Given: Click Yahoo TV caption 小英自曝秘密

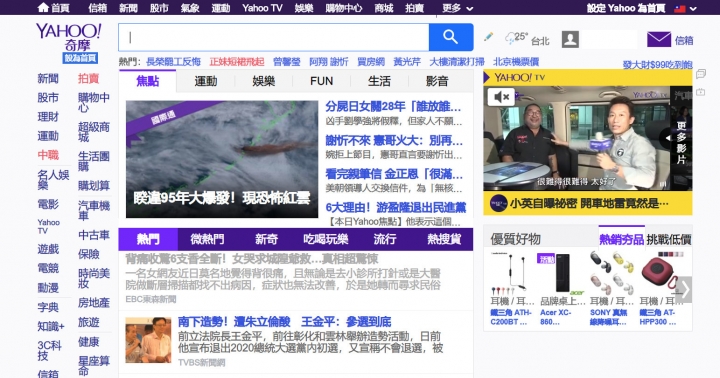Looking at the screenshot, I should (589, 203).
